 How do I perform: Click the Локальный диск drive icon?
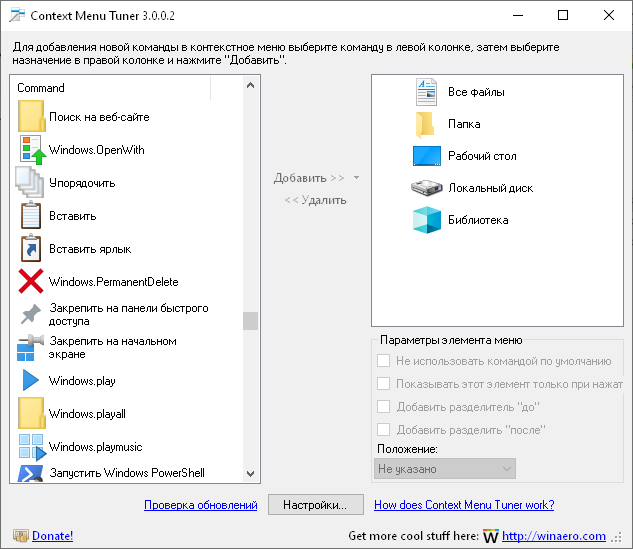click(427, 188)
